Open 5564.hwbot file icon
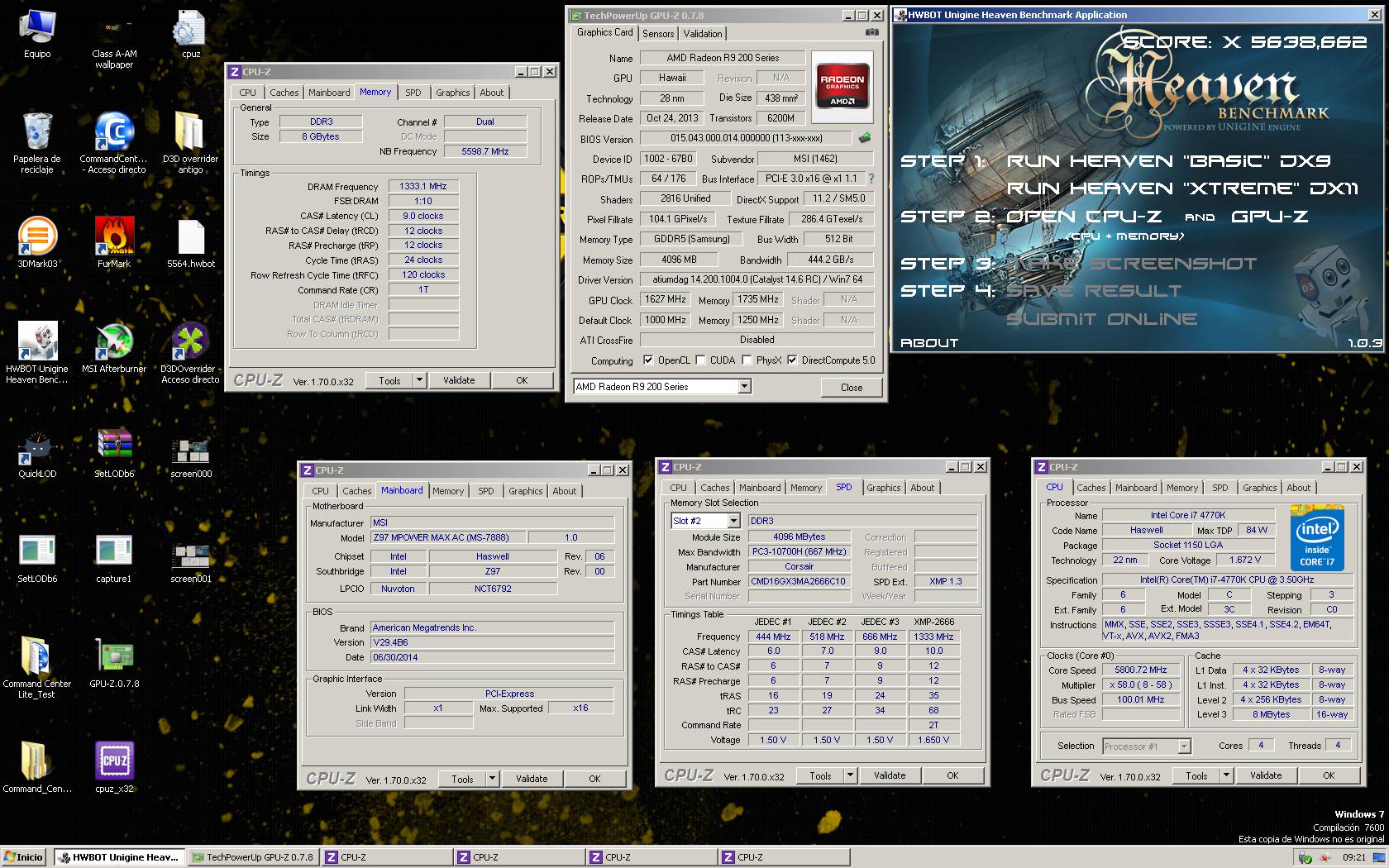This screenshot has height=868, width=1389. point(191,242)
